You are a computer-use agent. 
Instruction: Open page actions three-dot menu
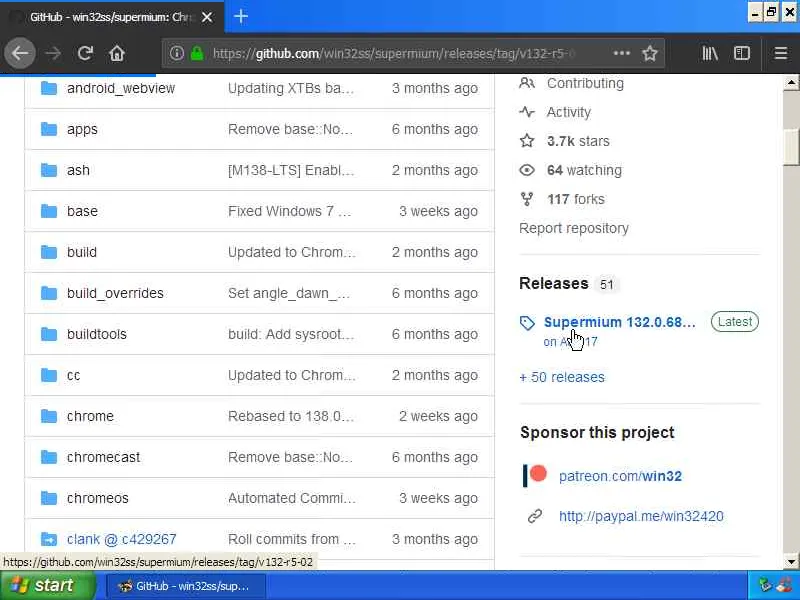click(x=621, y=53)
